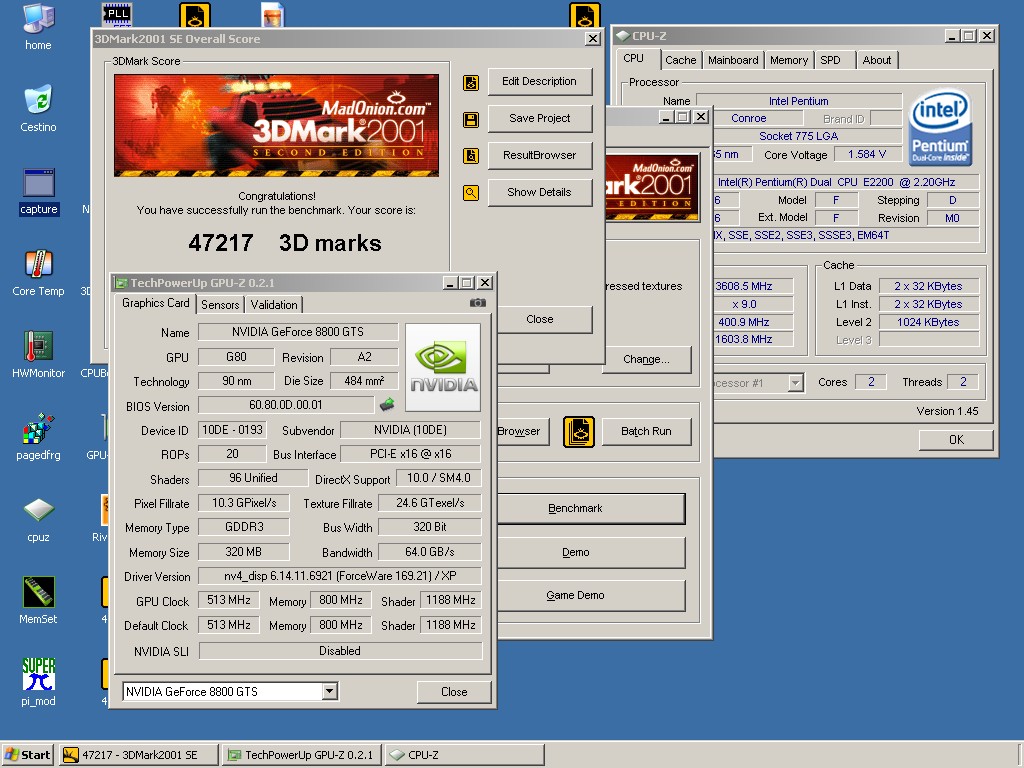Click the GPU-Z Name field
This screenshot has width=1024, height=768.
pyautogui.click(x=298, y=332)
